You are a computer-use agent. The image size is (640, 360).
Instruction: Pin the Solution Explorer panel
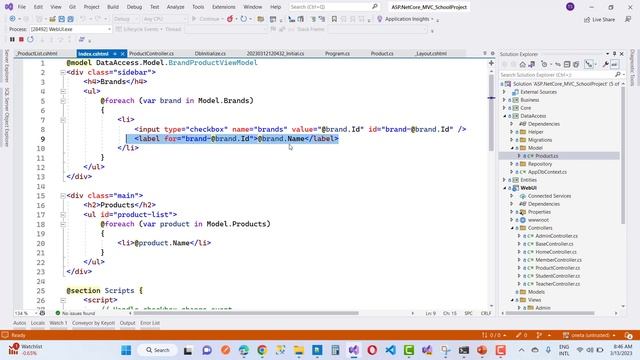[615, 54]
